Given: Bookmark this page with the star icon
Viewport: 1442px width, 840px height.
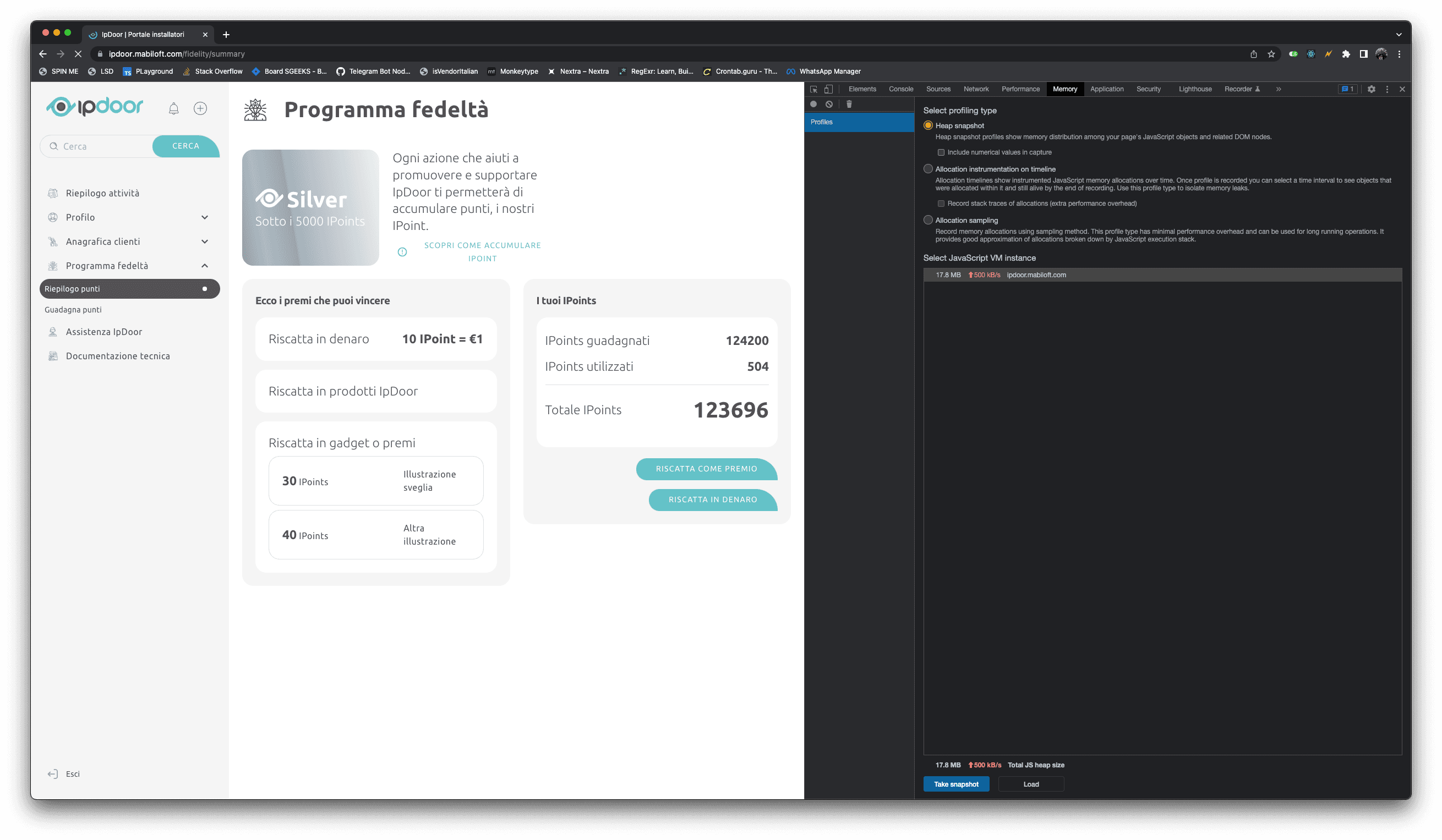Looking at the screenshot, I should point(1271,54).
